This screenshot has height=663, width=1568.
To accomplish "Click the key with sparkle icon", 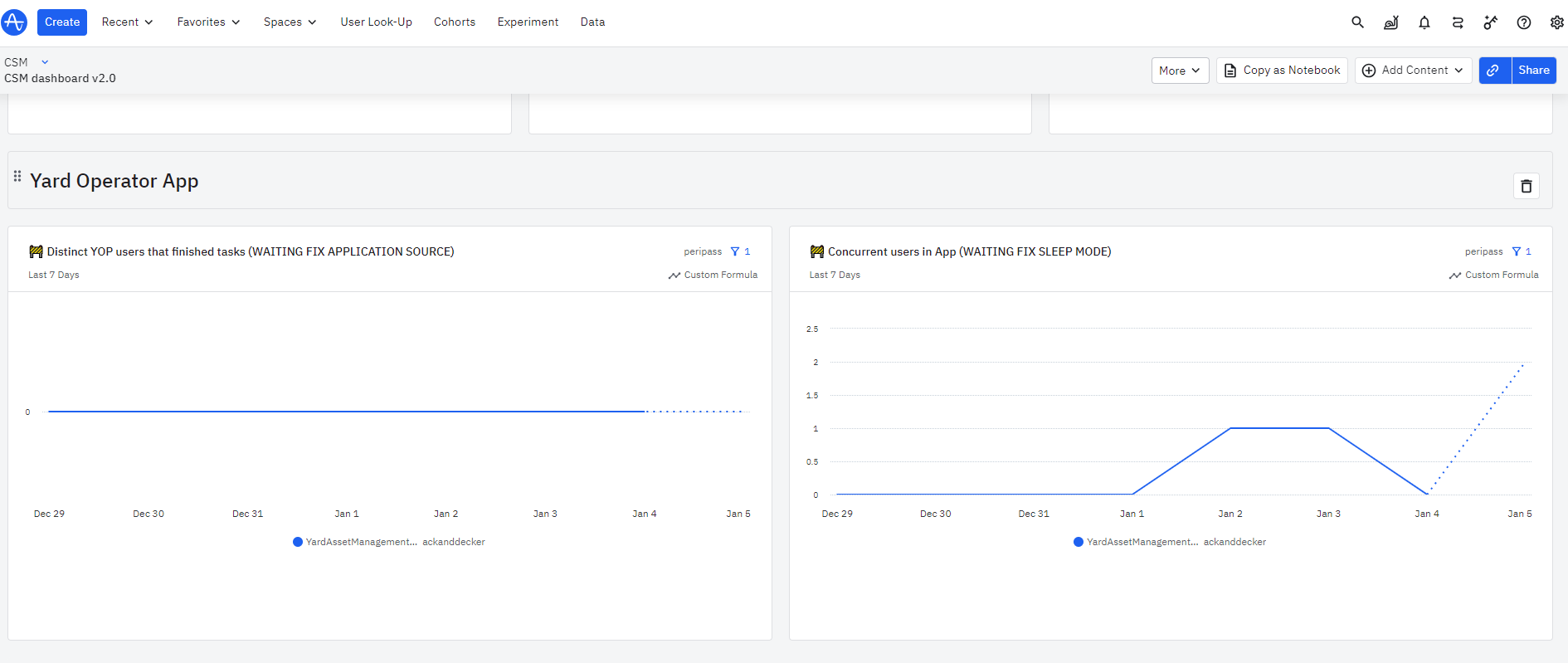I will point(1491,22).
